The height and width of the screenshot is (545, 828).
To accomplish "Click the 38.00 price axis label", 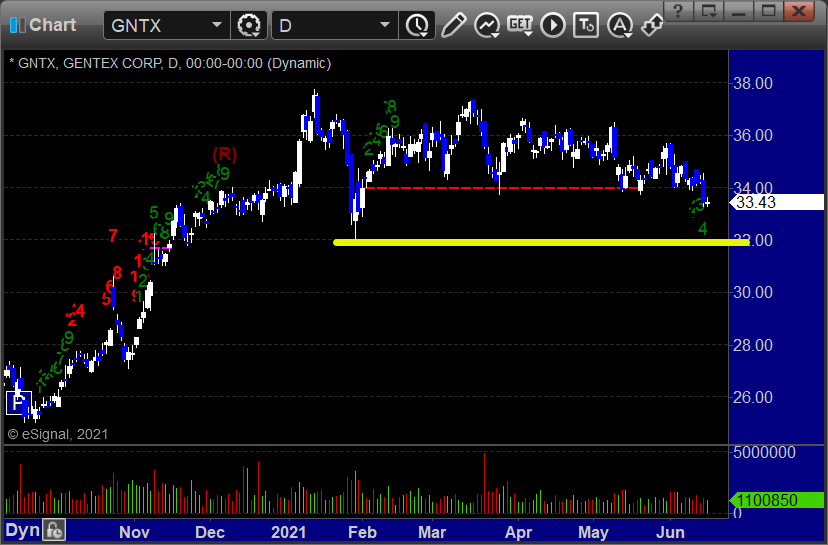I will point(753,83).
